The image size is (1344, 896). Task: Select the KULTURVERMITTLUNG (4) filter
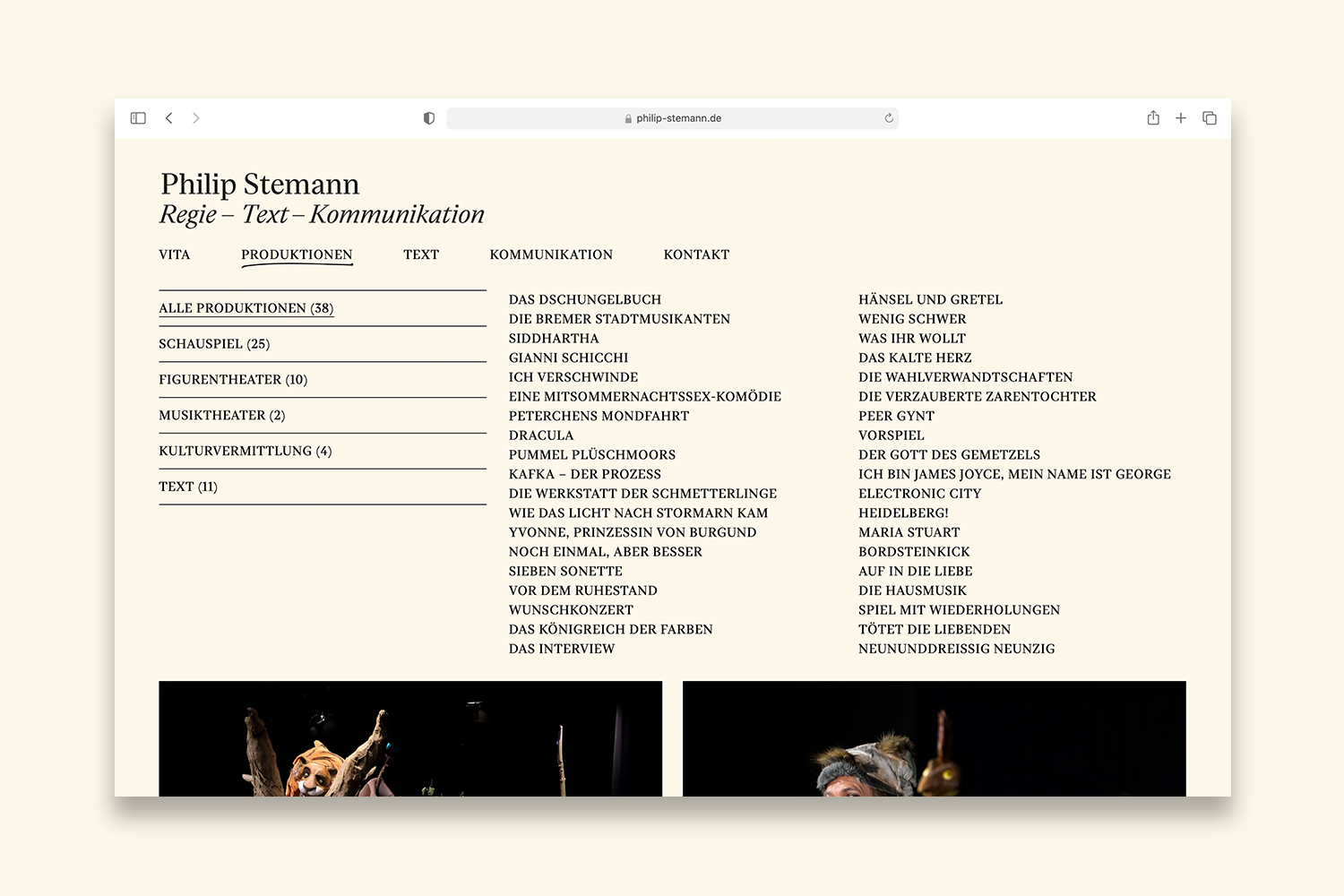(x=246, y=452)
